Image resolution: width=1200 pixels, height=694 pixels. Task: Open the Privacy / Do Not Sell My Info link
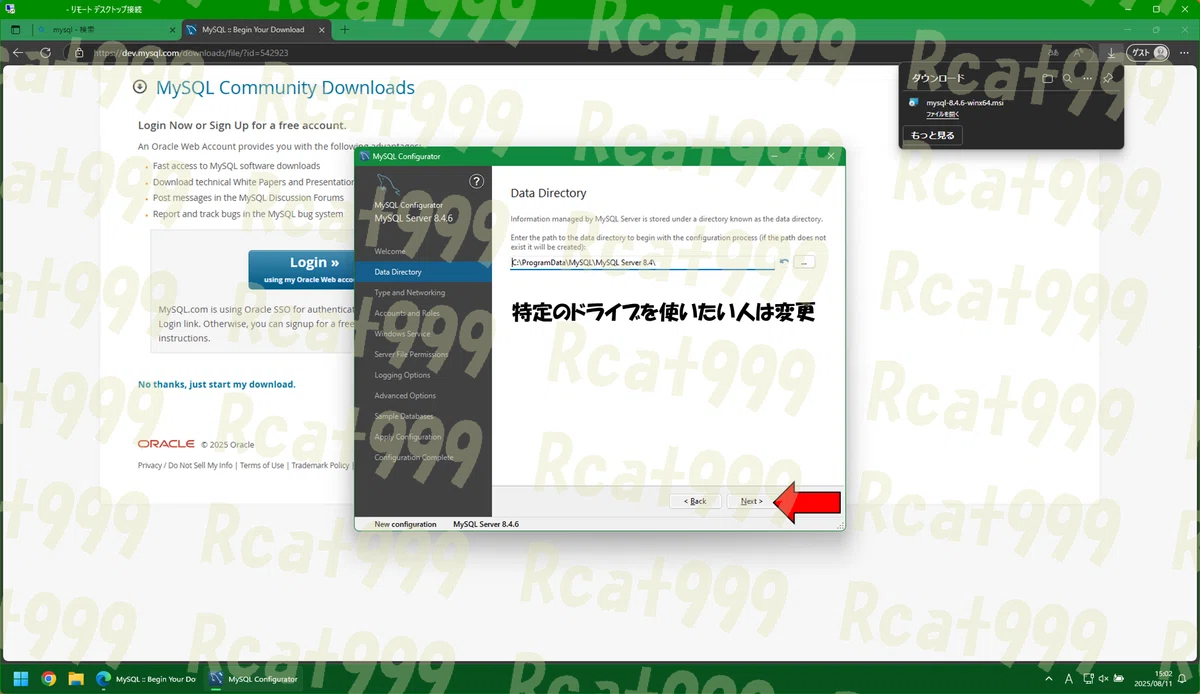[x=185, y=465]
